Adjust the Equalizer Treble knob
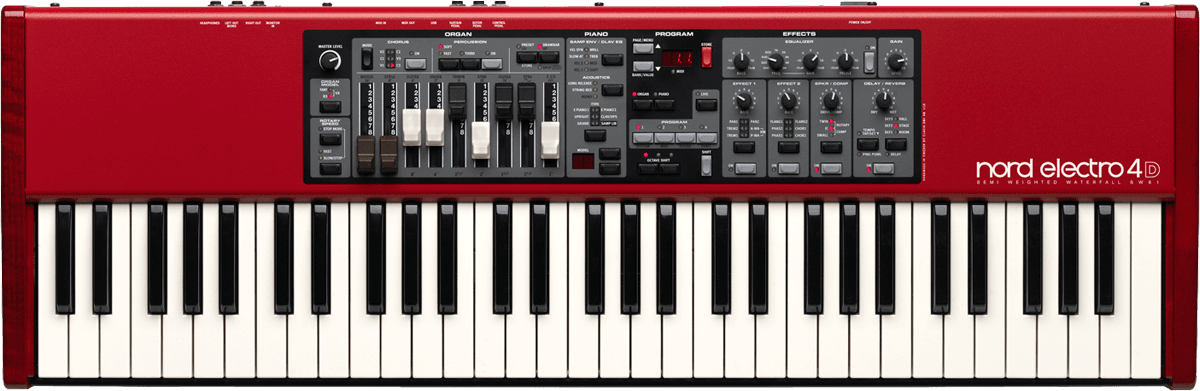 tap(845, 61)
